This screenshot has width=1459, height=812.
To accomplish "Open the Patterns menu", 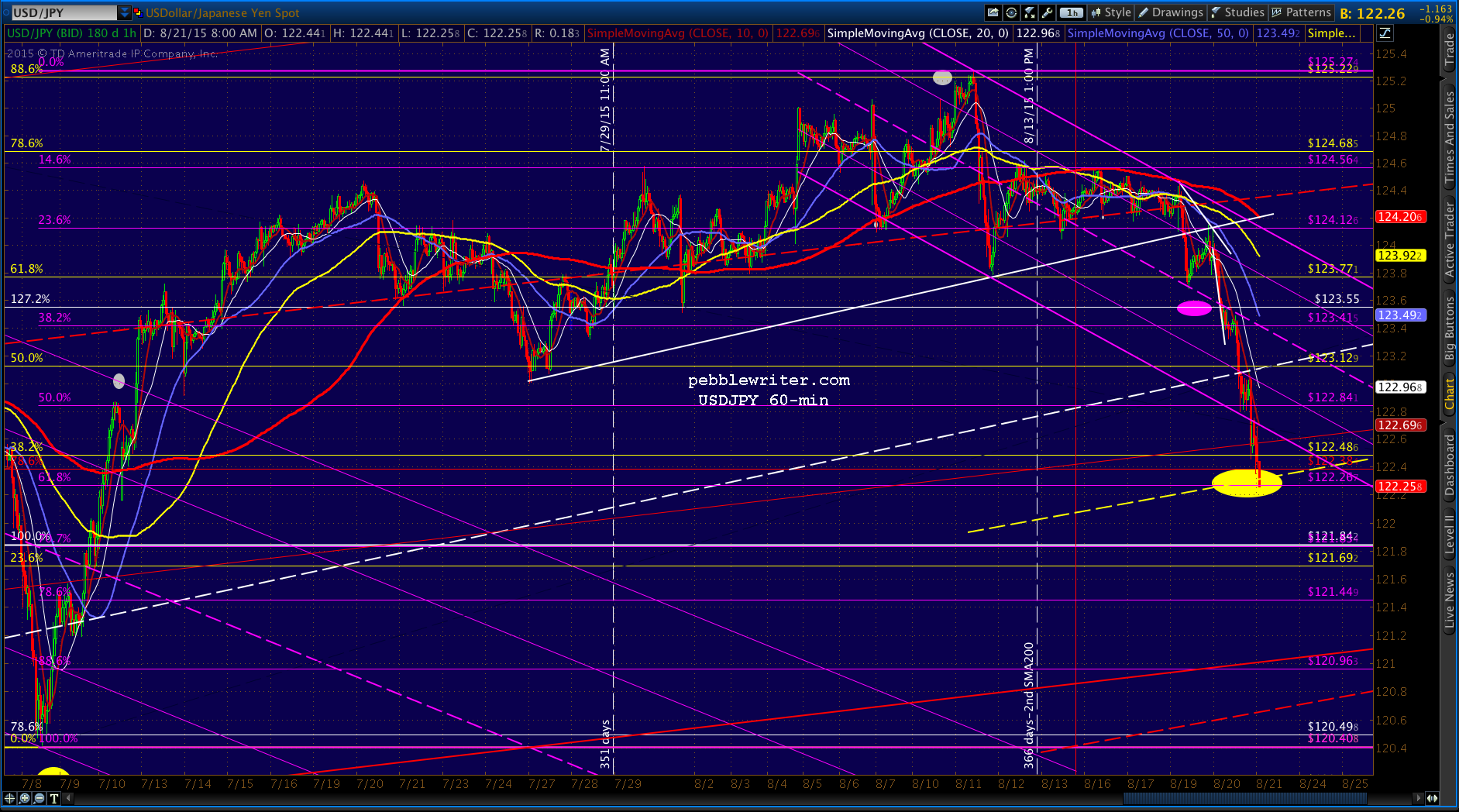I will (x=1302, y=12).
